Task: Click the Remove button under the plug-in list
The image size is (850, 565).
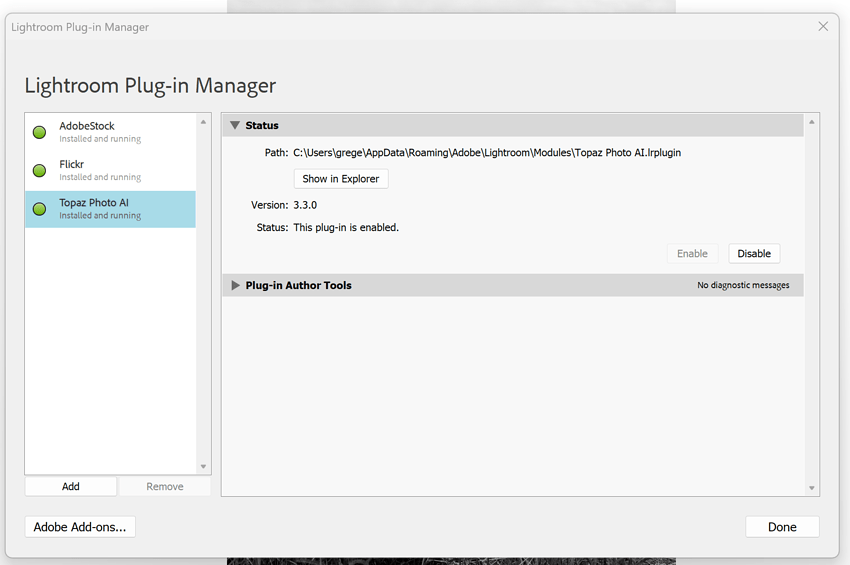Action: pos(165,487)
